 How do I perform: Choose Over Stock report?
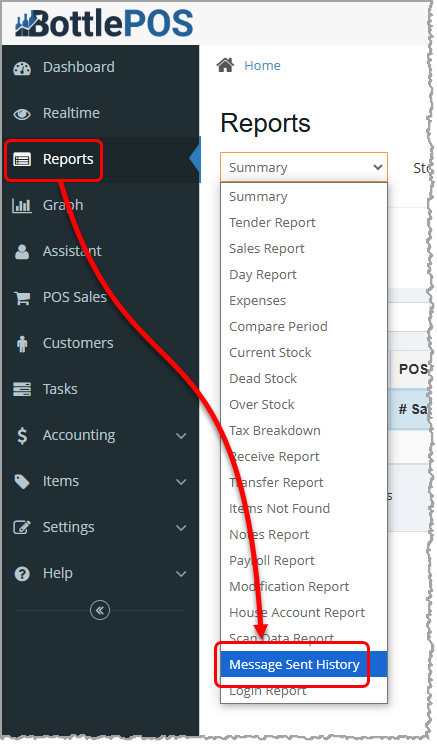pyautogui.click(x=304, y=405)
